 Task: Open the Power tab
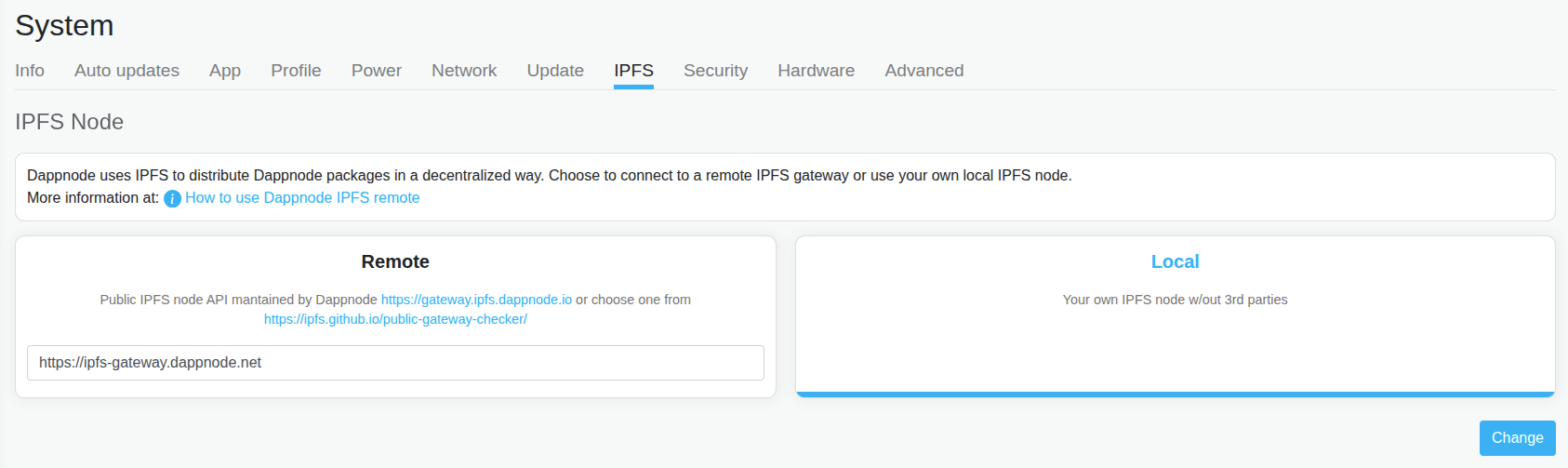click(x=377, y=71)
